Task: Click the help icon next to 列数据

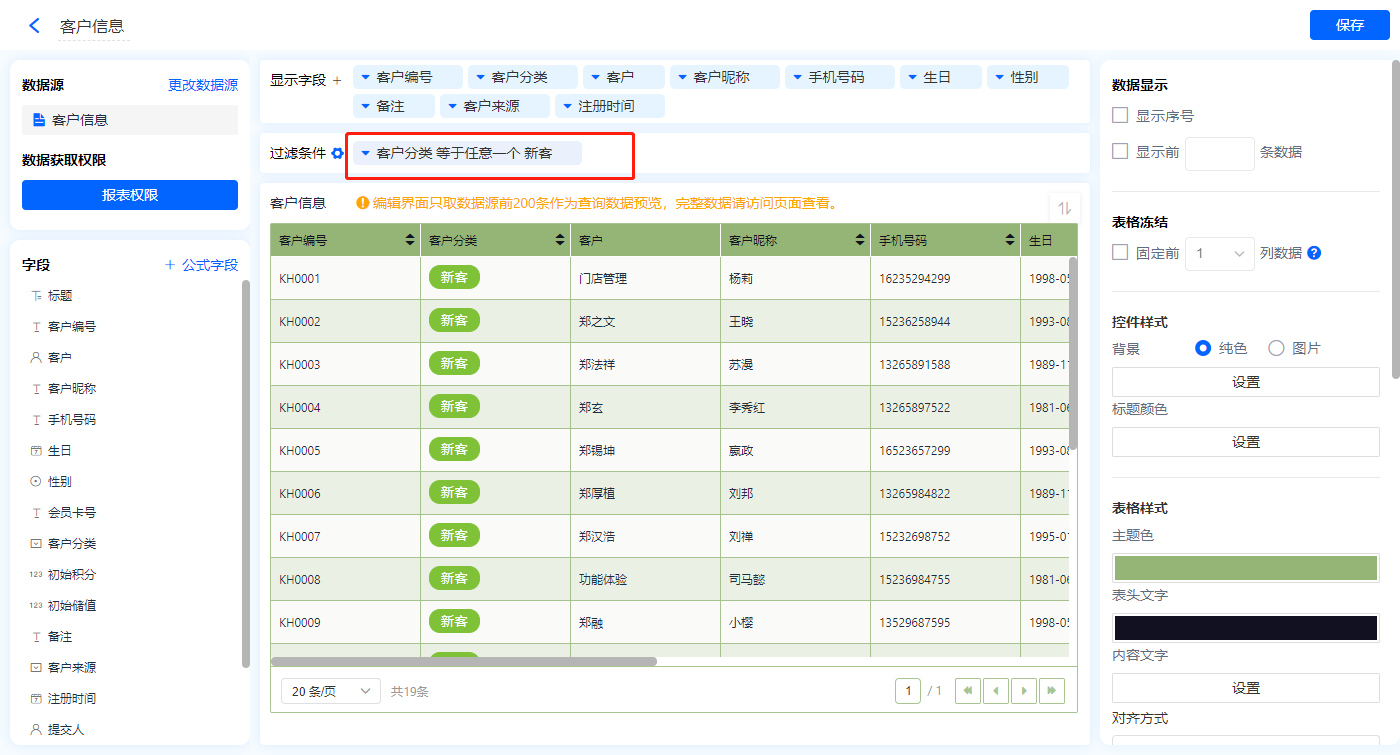Action: [1314, 253]
